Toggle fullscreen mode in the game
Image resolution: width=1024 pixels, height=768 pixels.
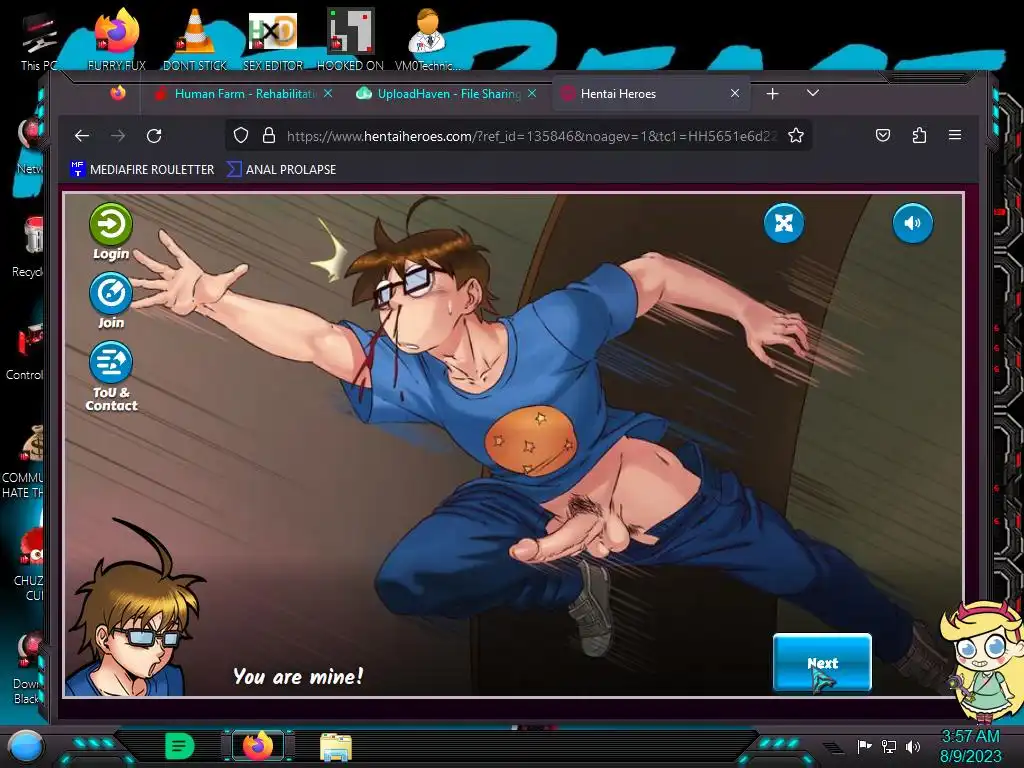click(x=784, y=223)
